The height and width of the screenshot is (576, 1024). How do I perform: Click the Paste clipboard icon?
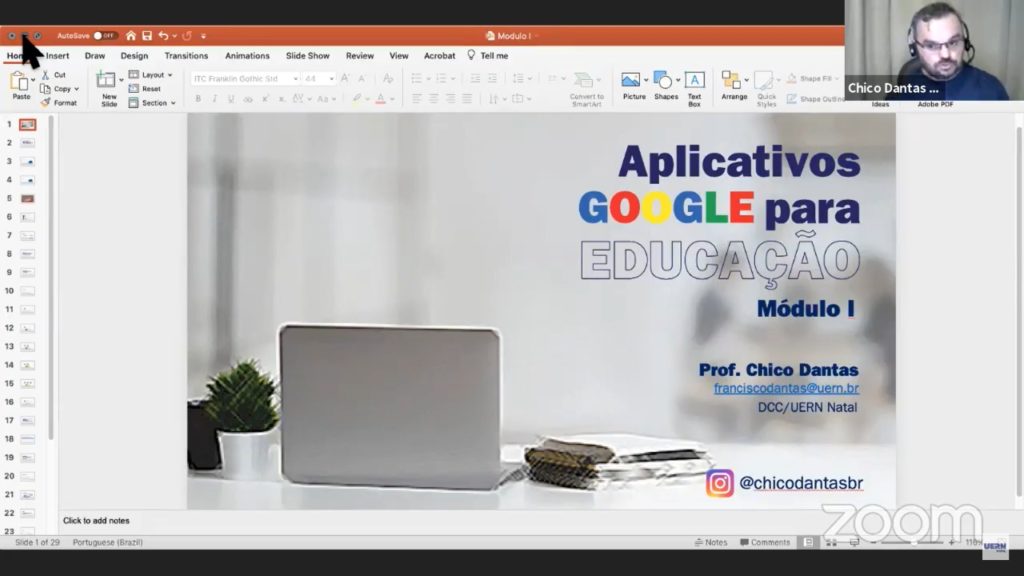click(x=20, y=81)
